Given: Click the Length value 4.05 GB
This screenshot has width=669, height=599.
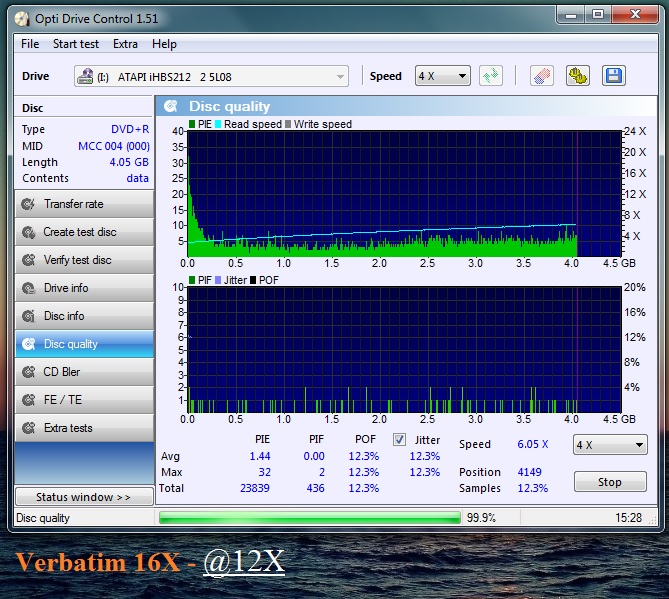Looking at the screenshot, I should (129, 162).
